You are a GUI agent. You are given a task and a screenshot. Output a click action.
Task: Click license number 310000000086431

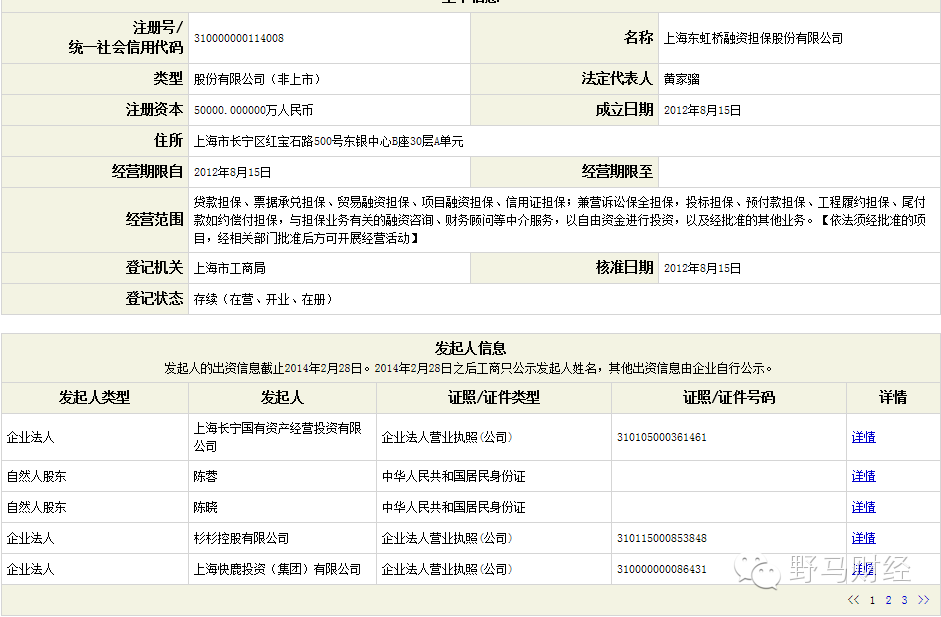tap(661, 569)
